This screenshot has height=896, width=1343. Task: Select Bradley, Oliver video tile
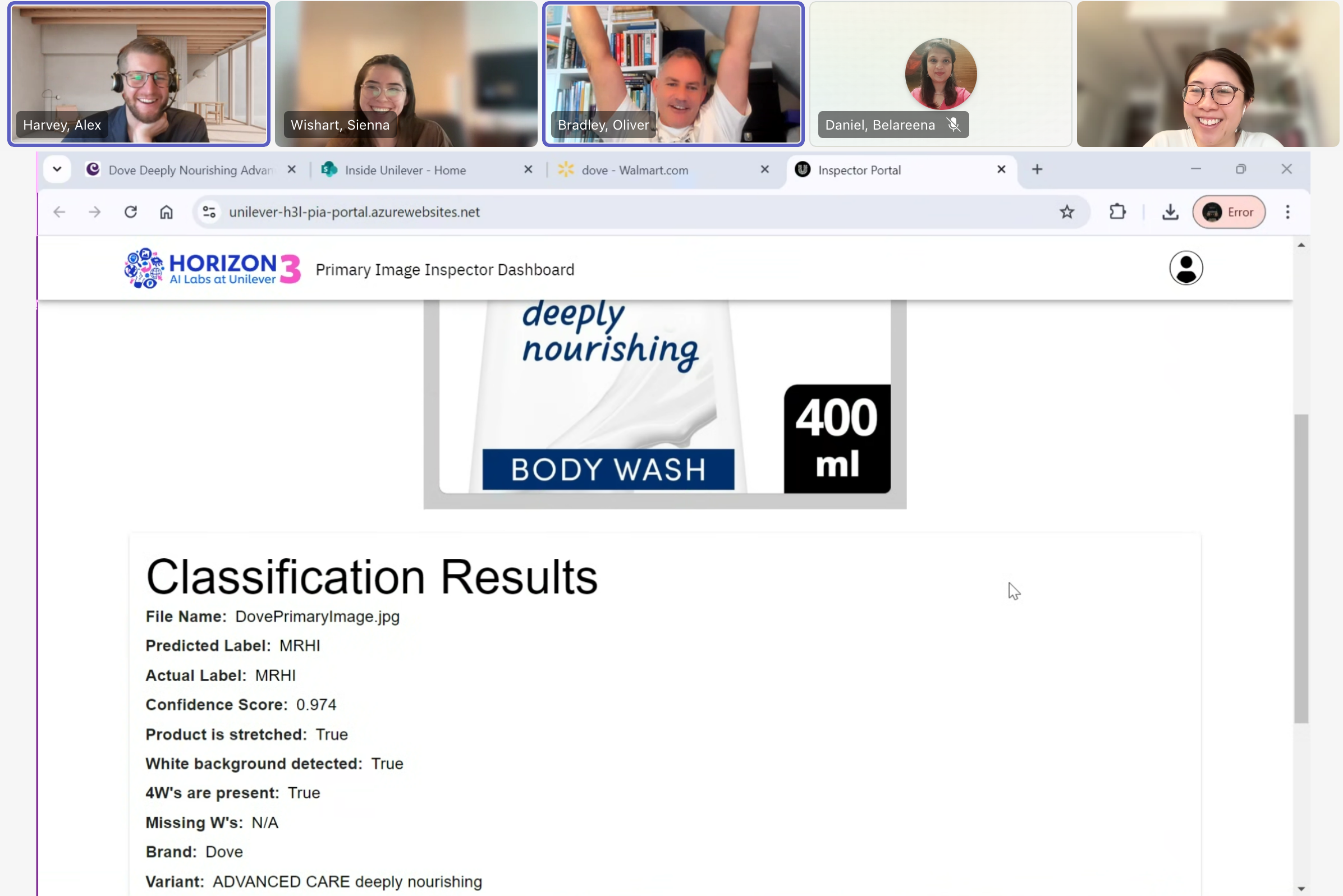pos(673,74)
